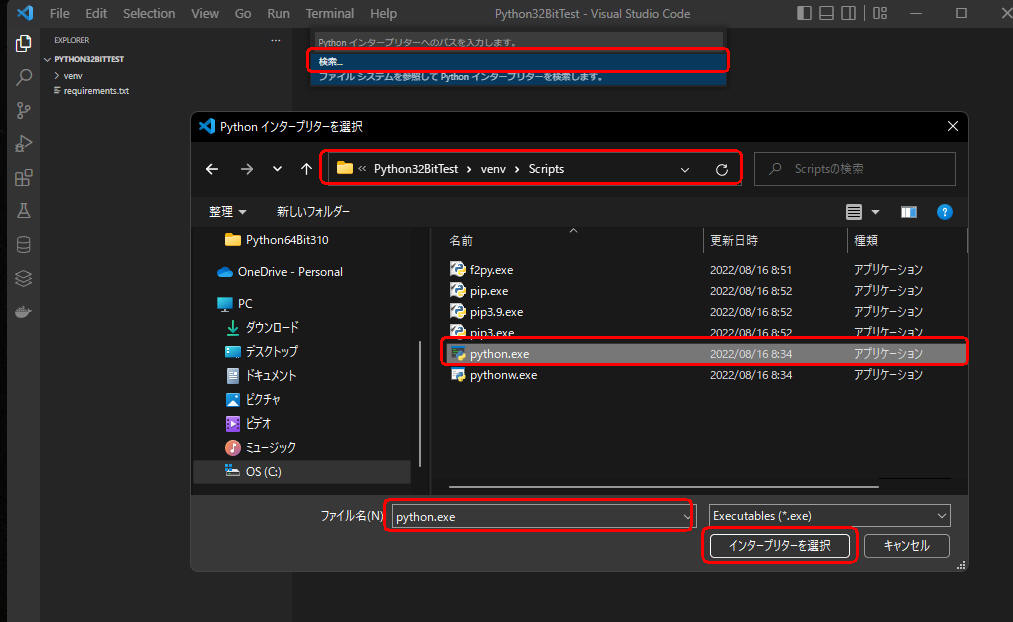The height and width of the screenshot is (622, 1013).
Task: Open Source Control view in activity bar
Action: (23, 110)
